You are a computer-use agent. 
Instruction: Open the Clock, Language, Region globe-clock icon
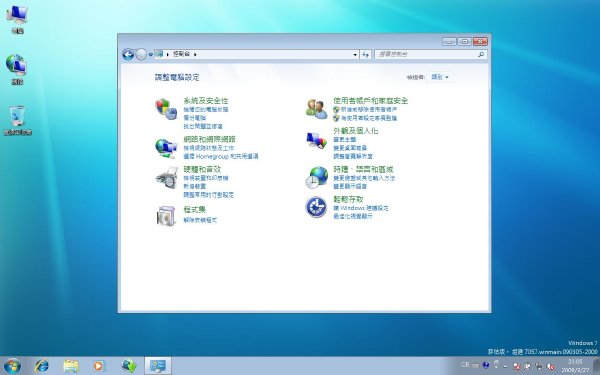(317, 177)
